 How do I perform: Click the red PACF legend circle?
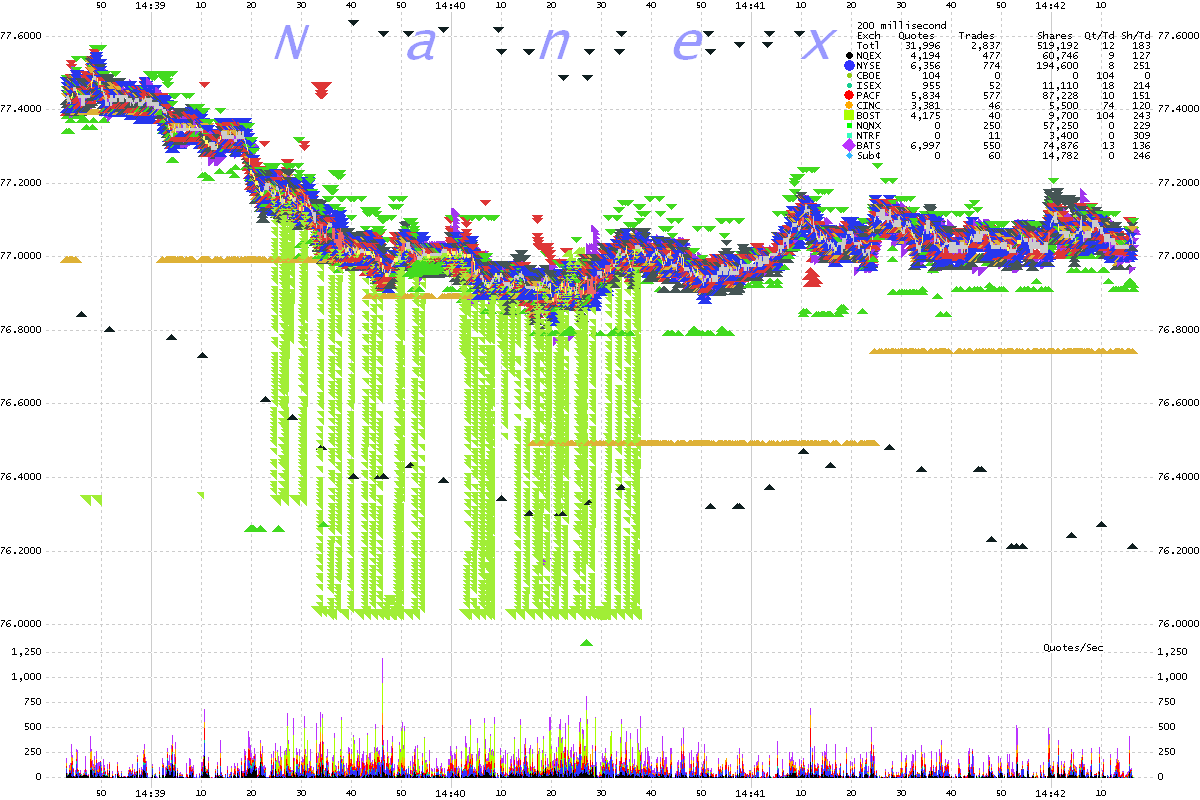pyautogui.click(x=849, y=95)
